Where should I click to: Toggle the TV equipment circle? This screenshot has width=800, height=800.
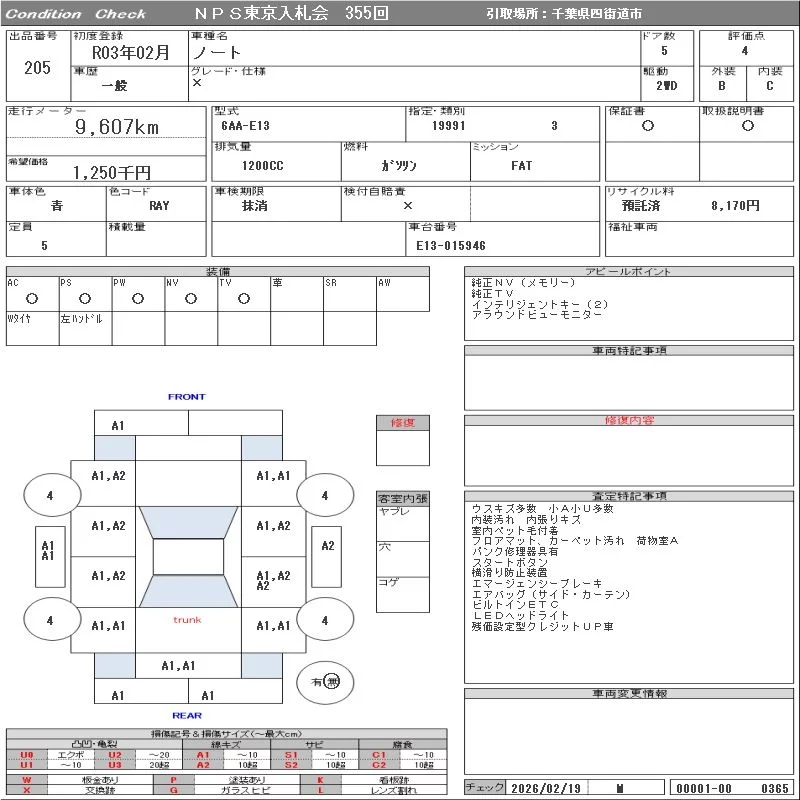click(x=243, y=298)
